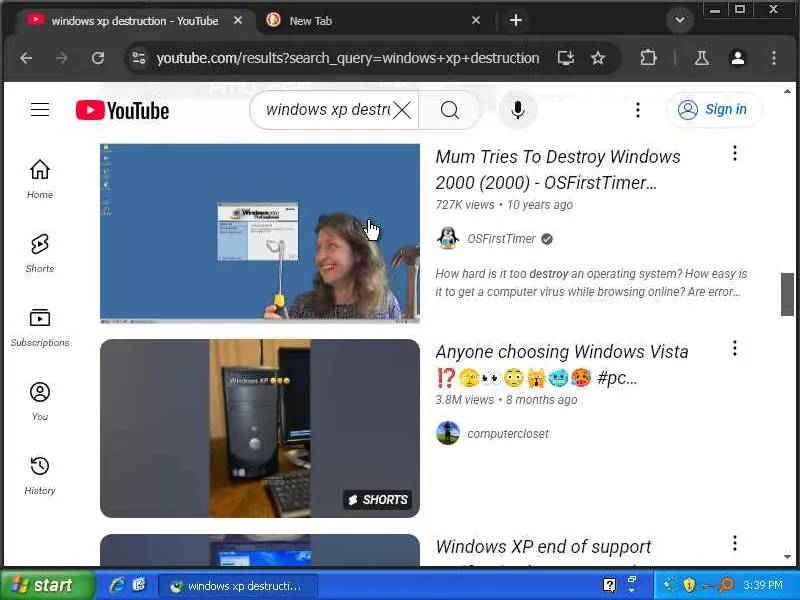The height and width of the screenshot is (600, 800).
Task: Open the extensions puzzle icon
Action: pyautogui.click(x=648, y=58)
